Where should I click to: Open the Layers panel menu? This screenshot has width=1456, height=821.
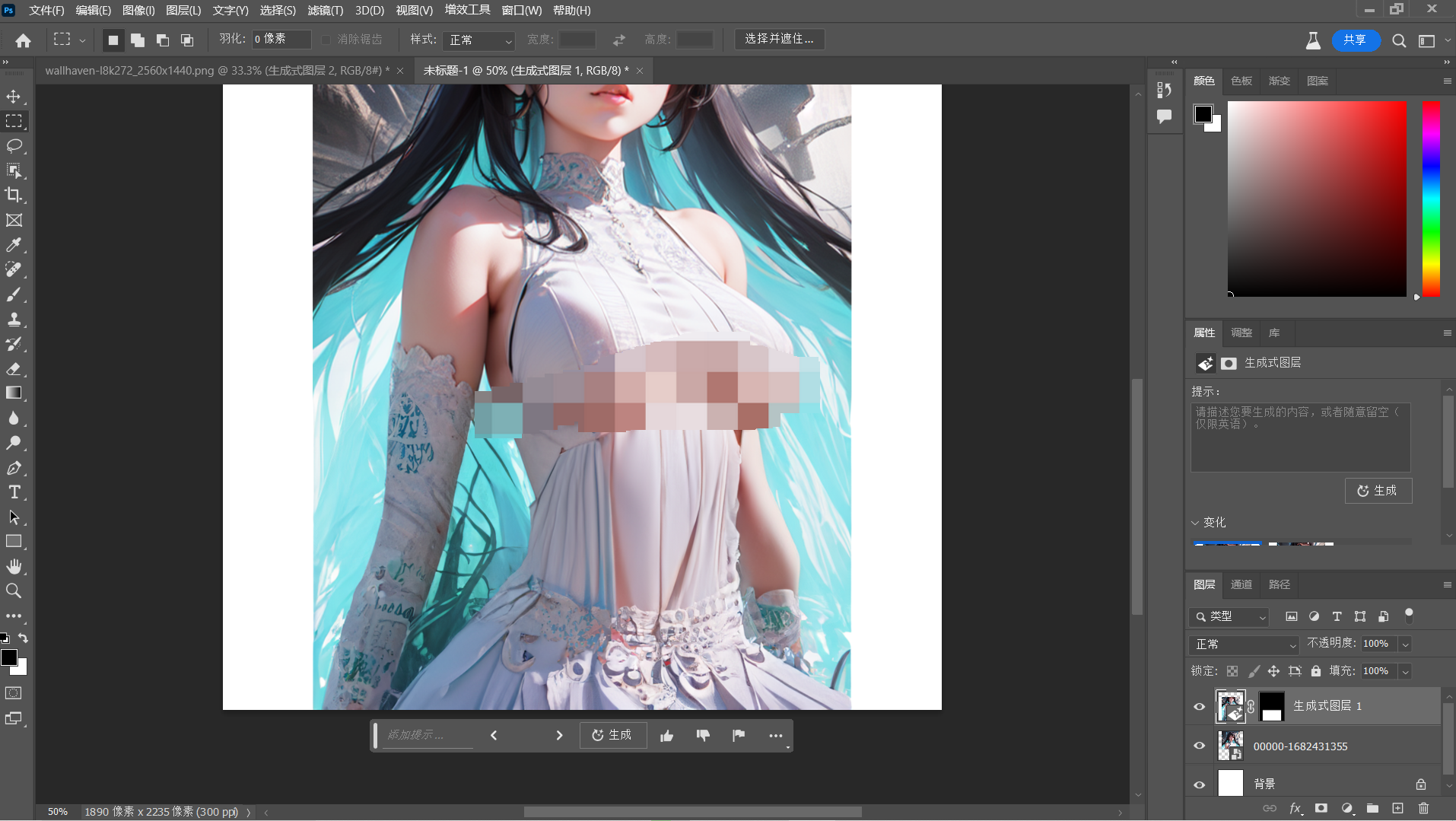pyautogui.click(x=1447, y=584)
